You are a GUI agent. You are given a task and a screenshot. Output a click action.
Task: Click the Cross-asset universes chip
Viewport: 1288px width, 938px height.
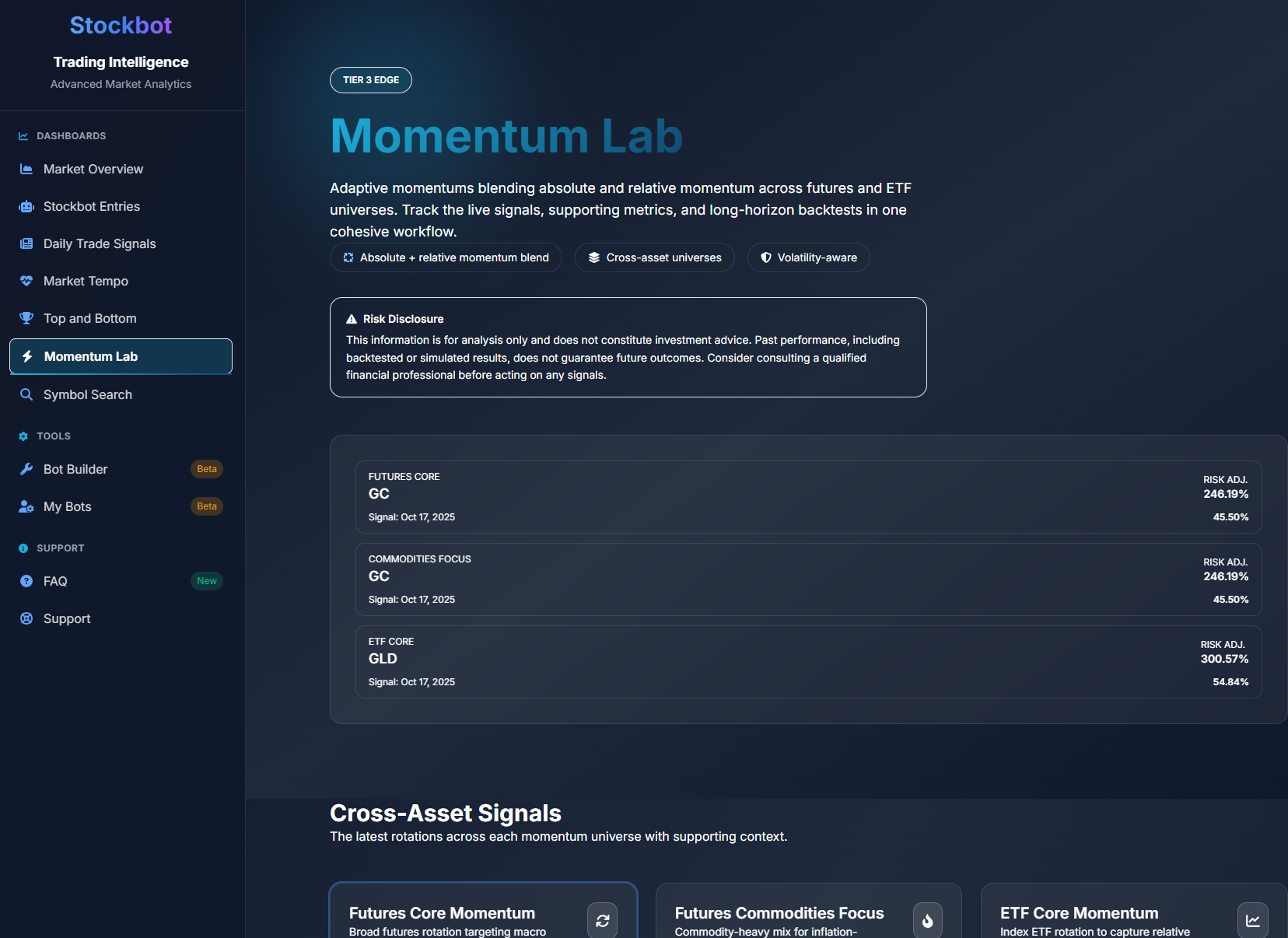(x=654, y=257)
